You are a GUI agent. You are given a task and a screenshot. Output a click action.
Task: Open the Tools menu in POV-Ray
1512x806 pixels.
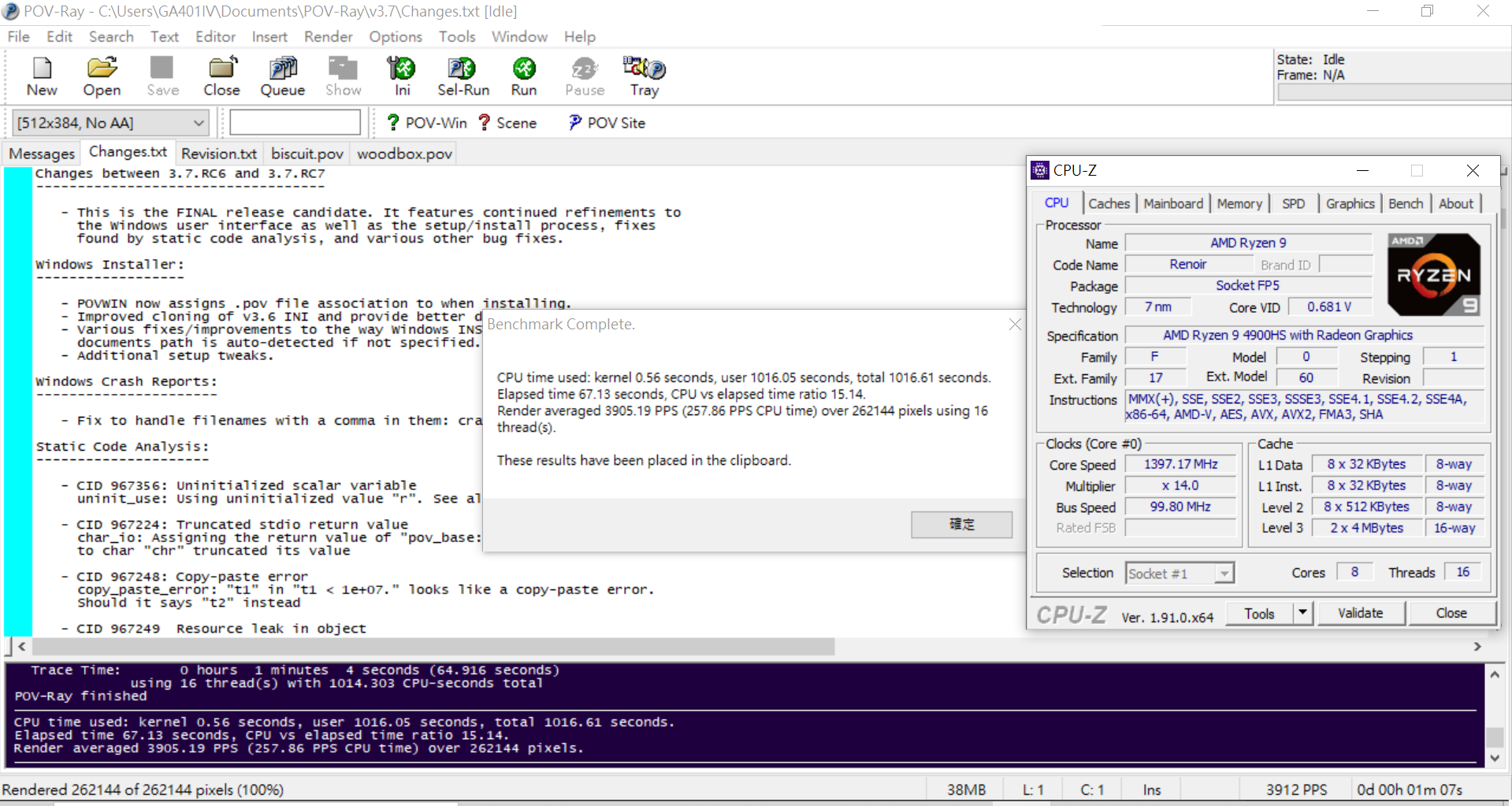coord(457,36)
